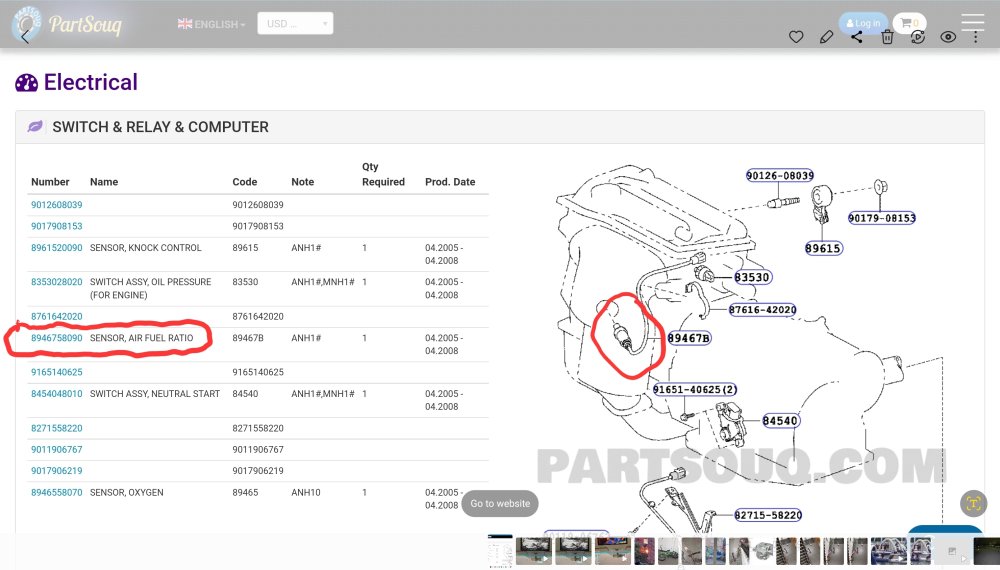Click diagram label 90126-08039
The height and width of the screenshot is (570, 1000).
click(x=780, y=175)
